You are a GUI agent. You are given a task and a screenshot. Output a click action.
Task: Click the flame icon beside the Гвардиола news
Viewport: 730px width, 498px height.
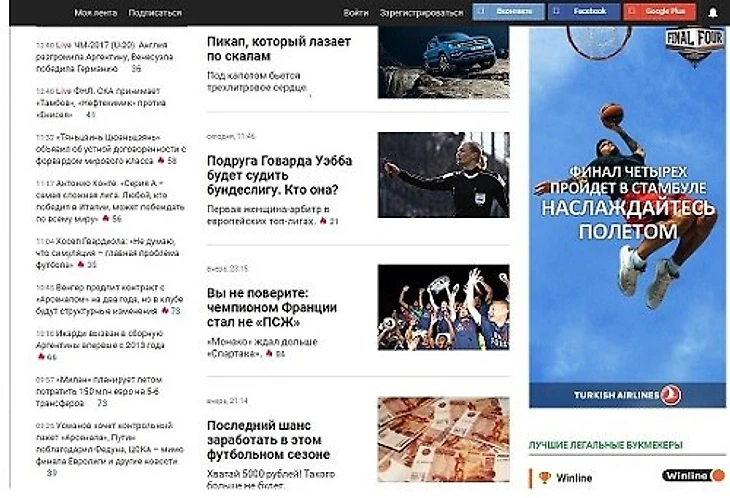[81, 264]
